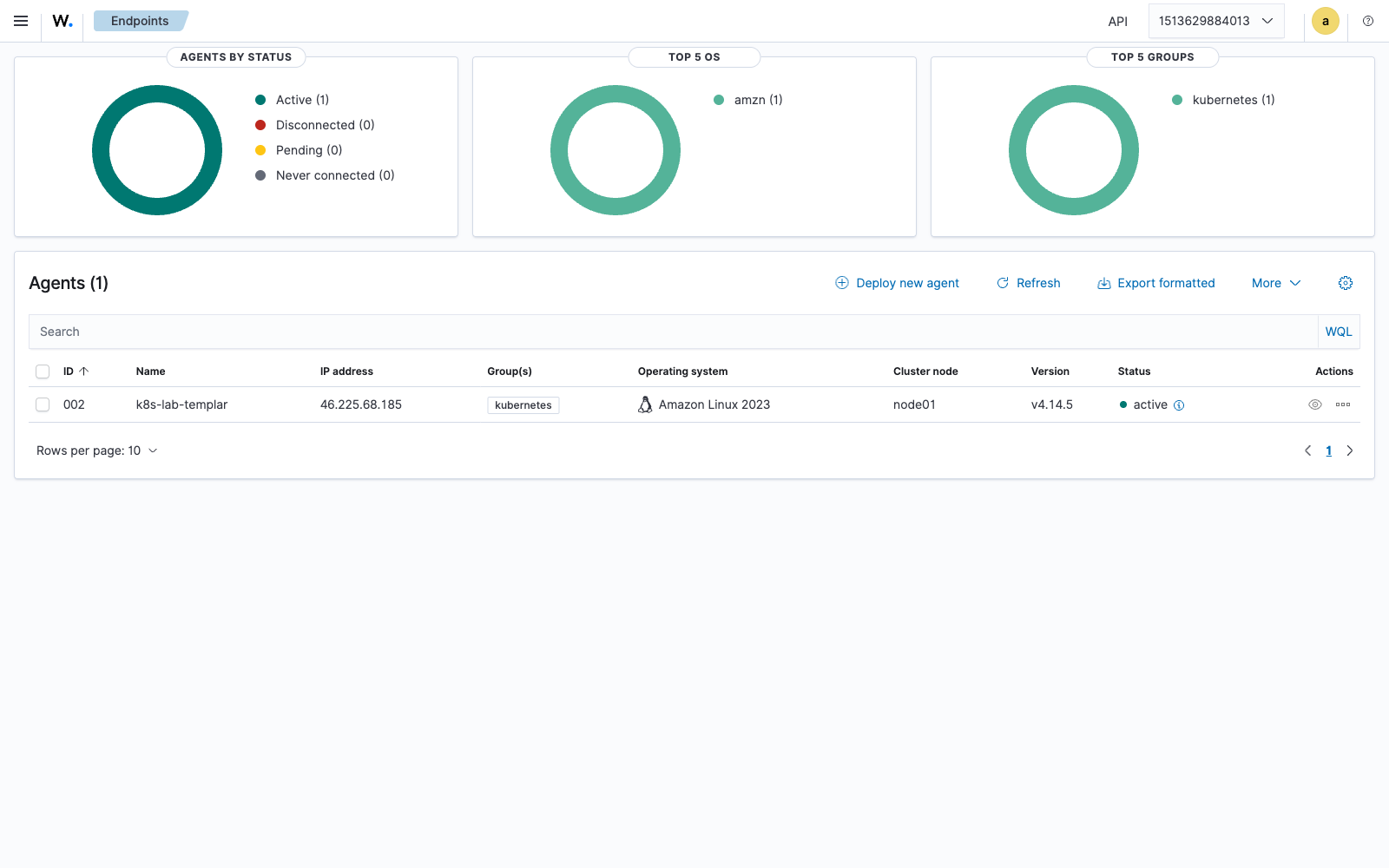This screenshot has width=1389, height=868.
Task: Open more actions for k8s-lab-templar agent
Action: 1343,404
